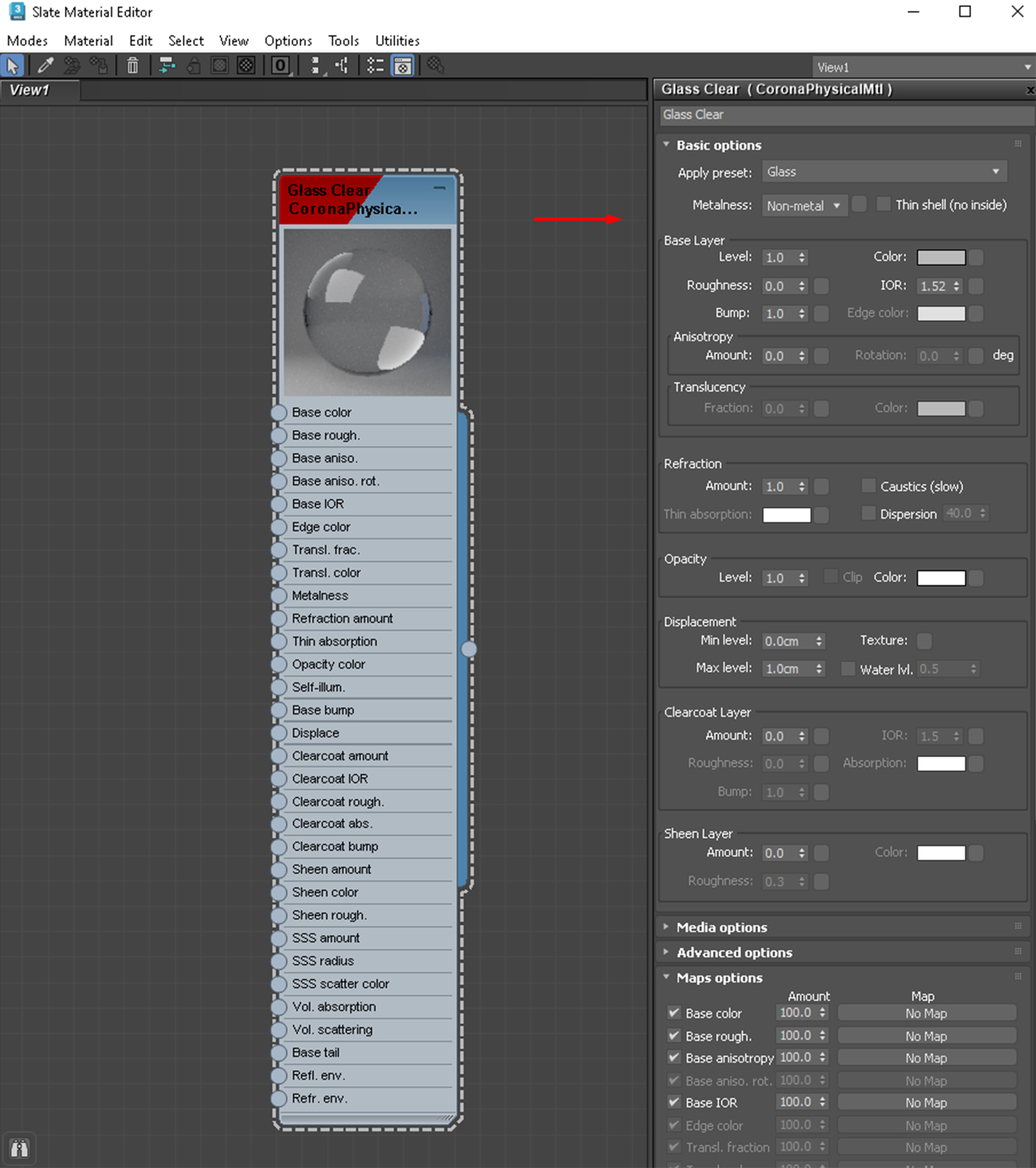The height and width of the screenshot is (1168, 1036).
Task: Click the IOR spinner arrows
Action: [x=956, y=286]
